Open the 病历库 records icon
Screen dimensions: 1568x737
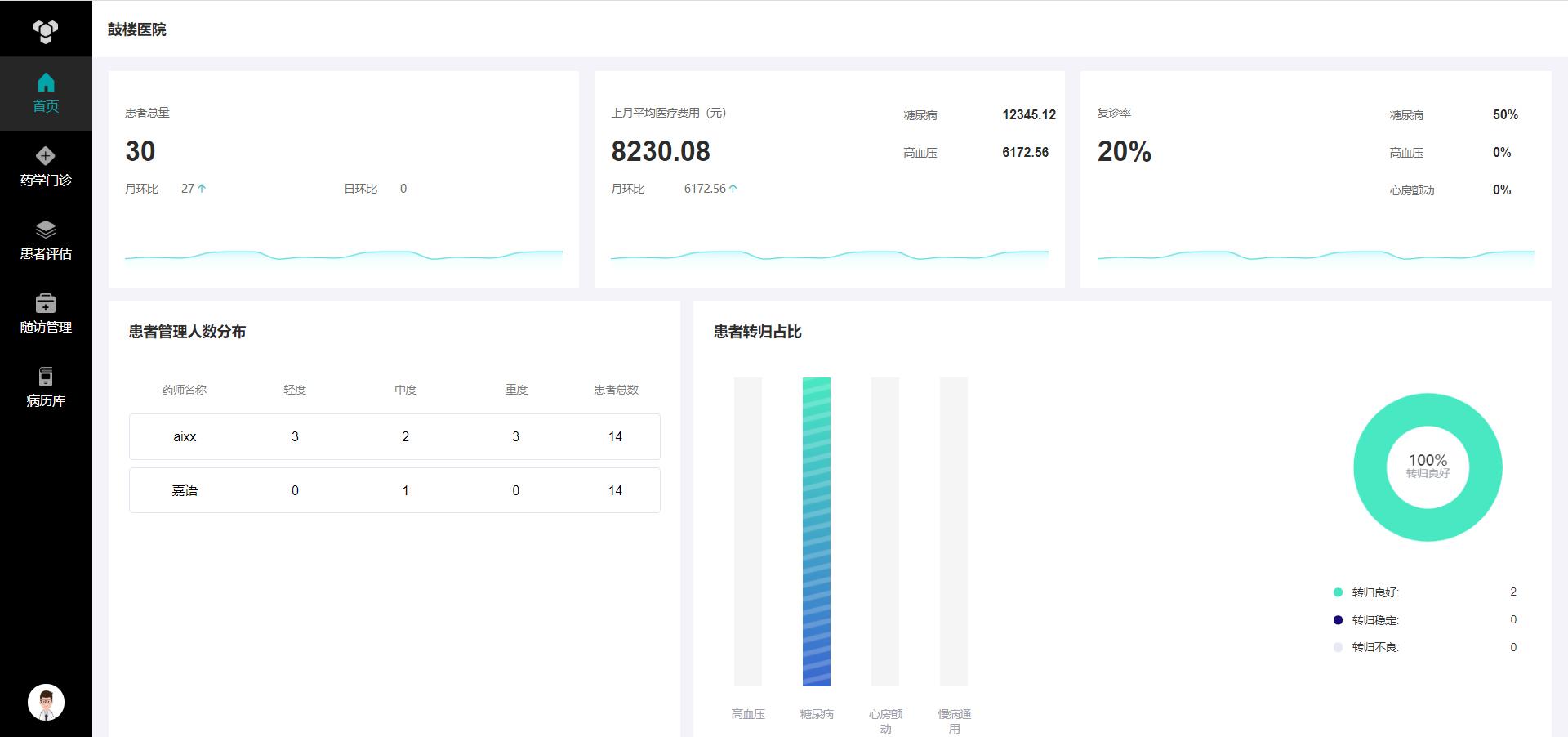tap(46, 377)
